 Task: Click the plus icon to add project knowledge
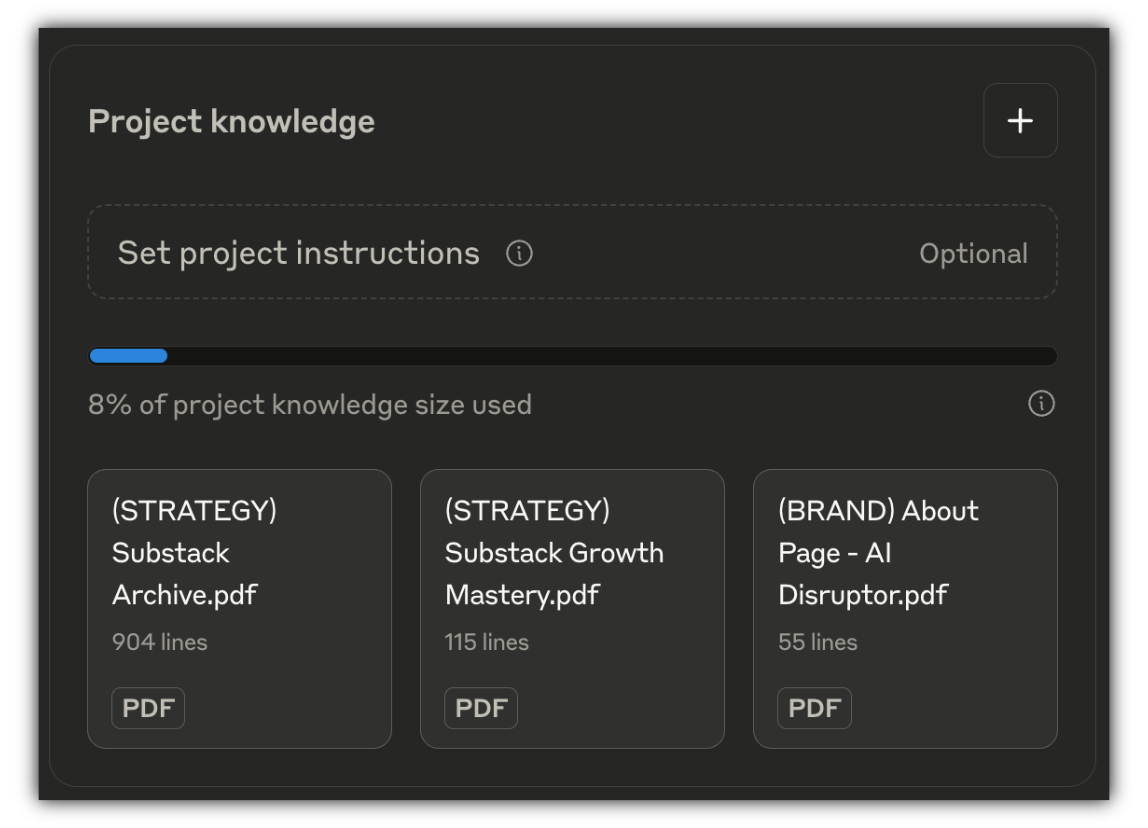click(1020, 121)
